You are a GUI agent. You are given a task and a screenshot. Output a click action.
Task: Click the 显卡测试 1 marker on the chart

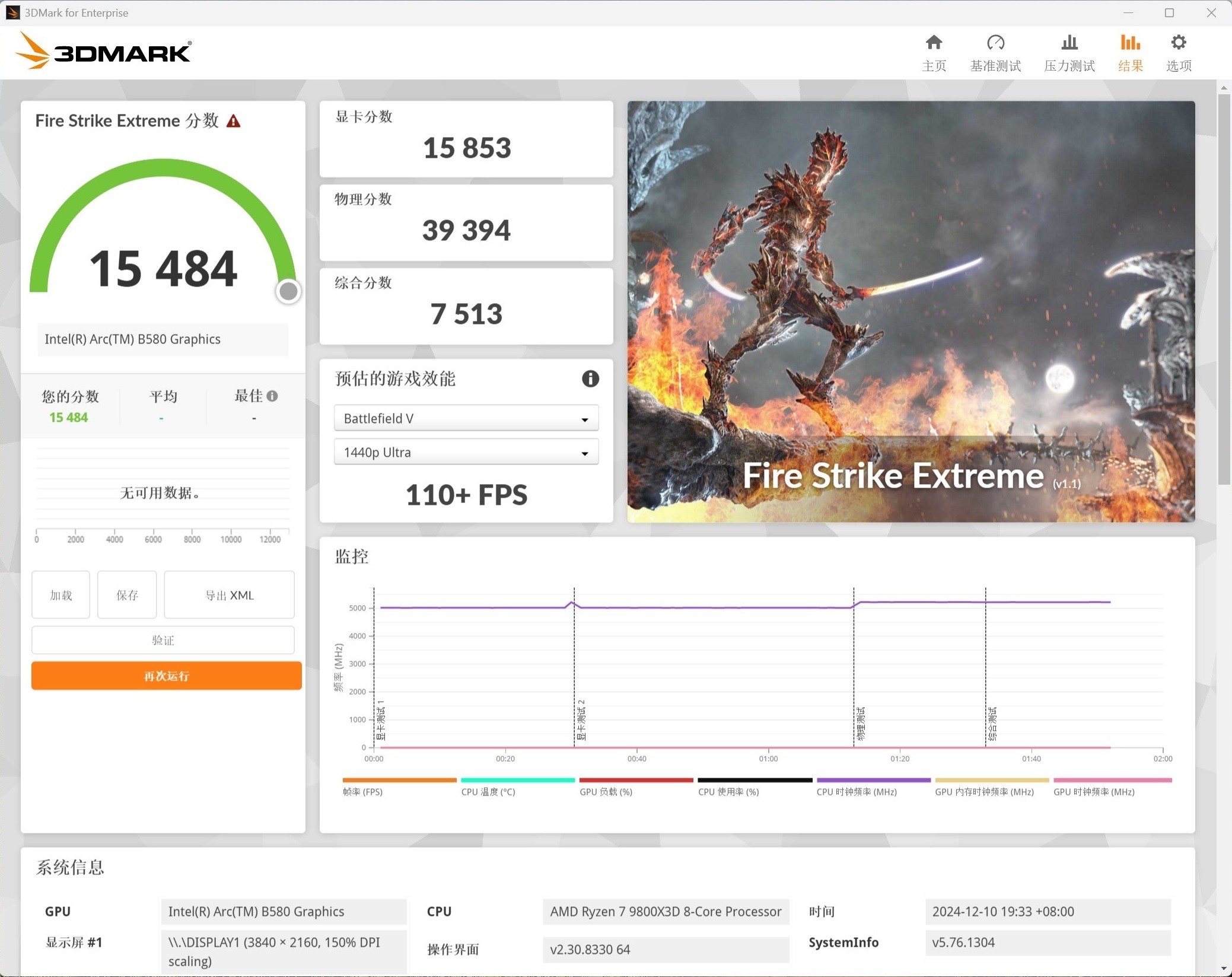point(381,720)
